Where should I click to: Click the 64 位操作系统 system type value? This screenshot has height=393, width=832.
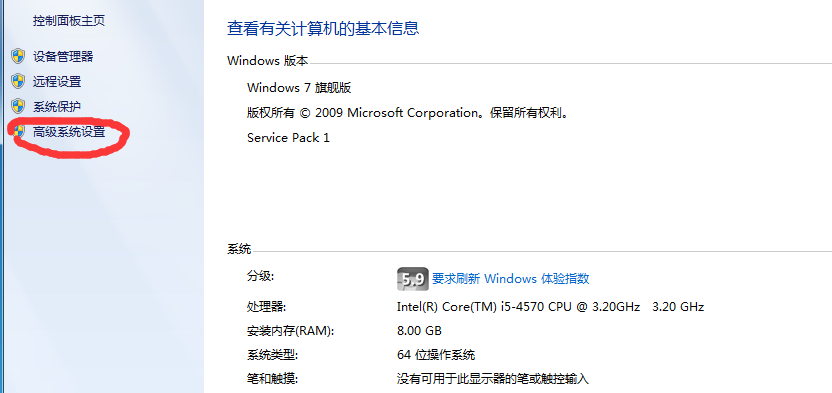(436, 355)
